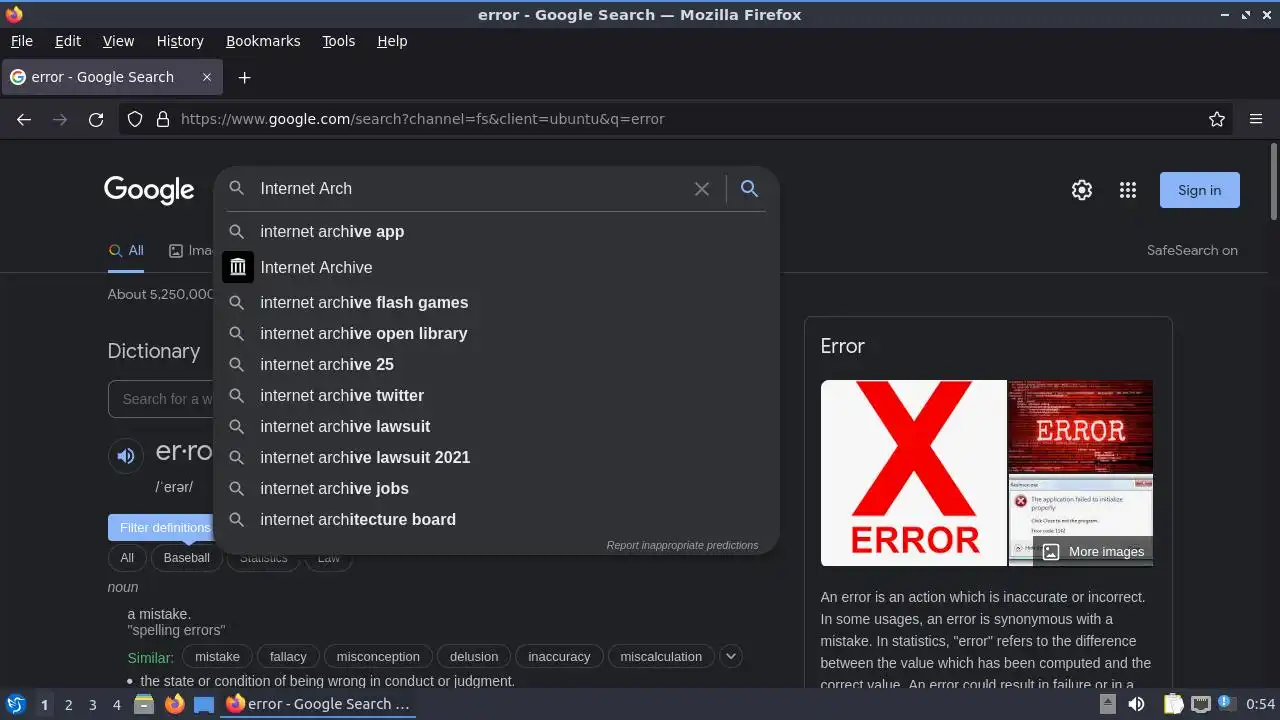Screen dimensions: 1280x720
Task: Reload the current page
Action: (96, 119)
